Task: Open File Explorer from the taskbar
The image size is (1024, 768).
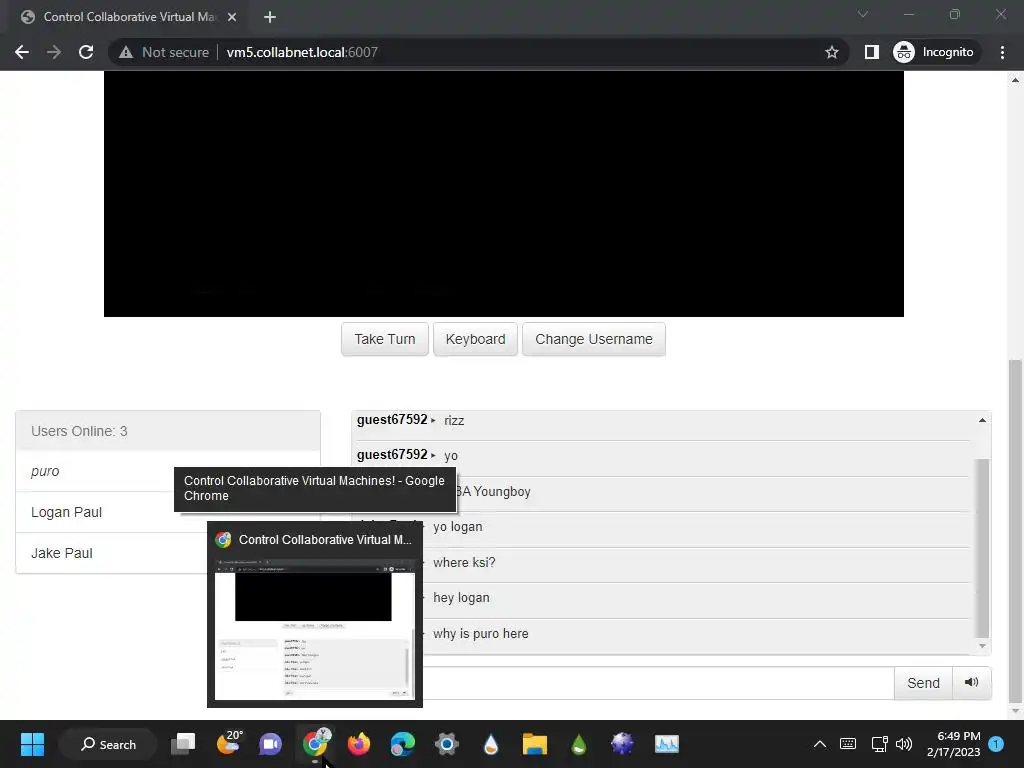Action: pos(535,744)
